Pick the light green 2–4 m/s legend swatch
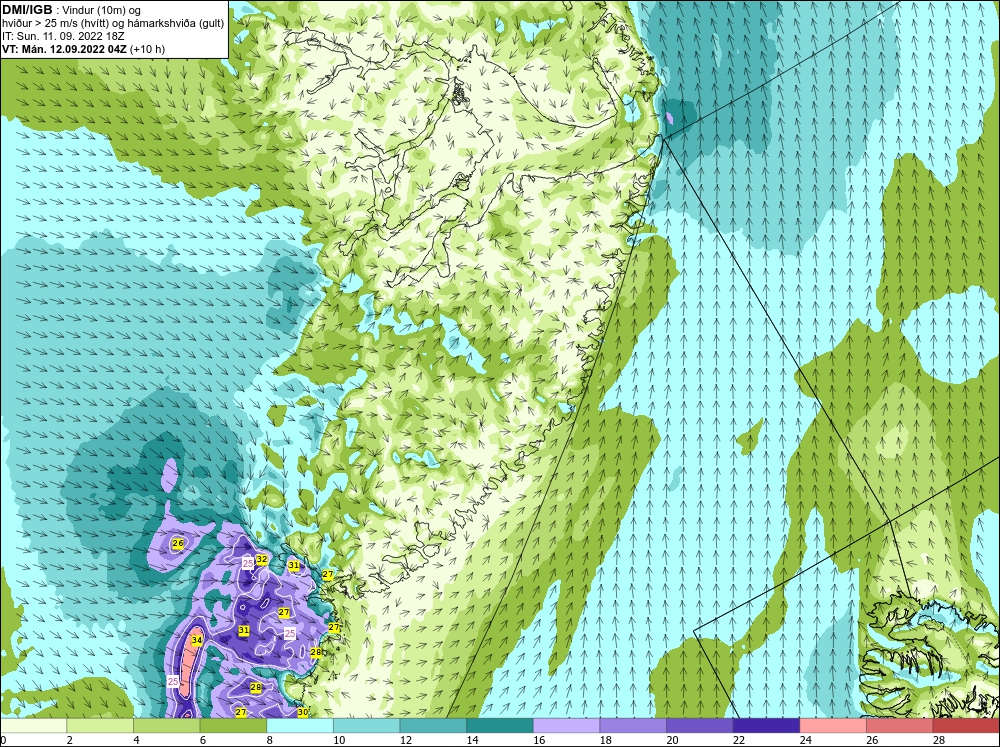Viewport: 1000px width, 747px height. click(100, 725)
